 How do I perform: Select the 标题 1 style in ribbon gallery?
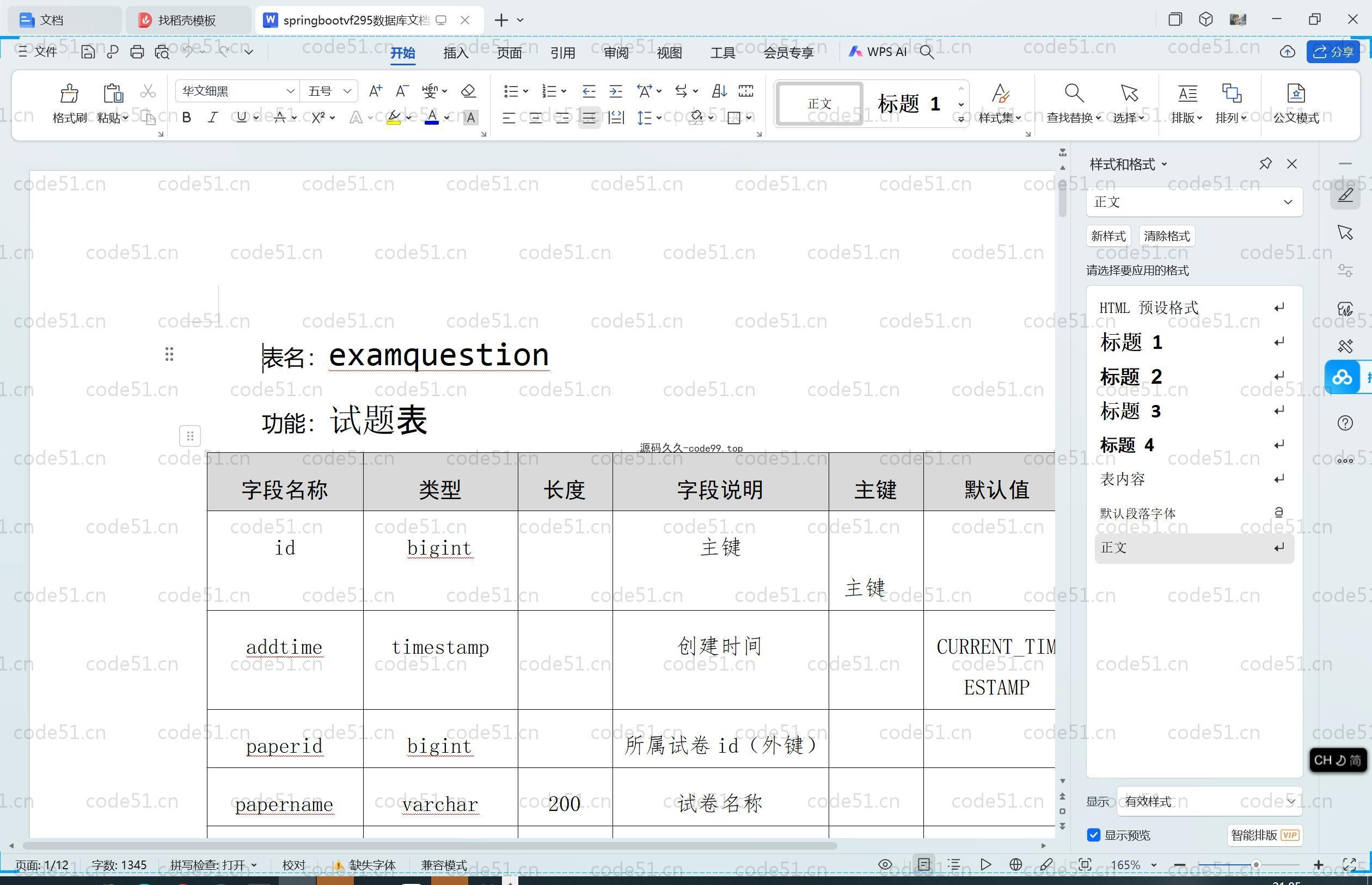pos(909,104)
